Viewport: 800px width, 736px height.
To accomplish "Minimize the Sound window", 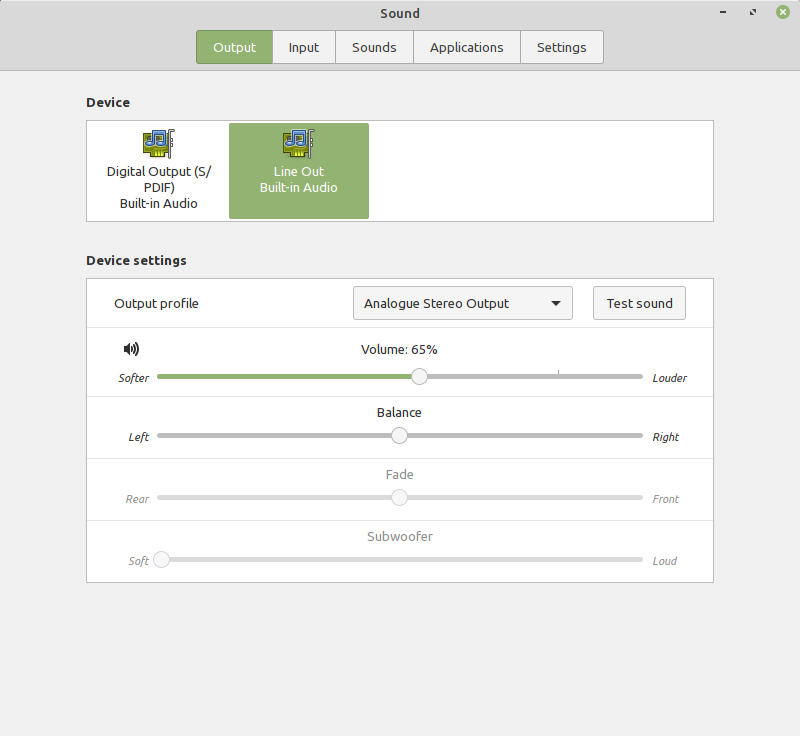I will tap(723, 12).
